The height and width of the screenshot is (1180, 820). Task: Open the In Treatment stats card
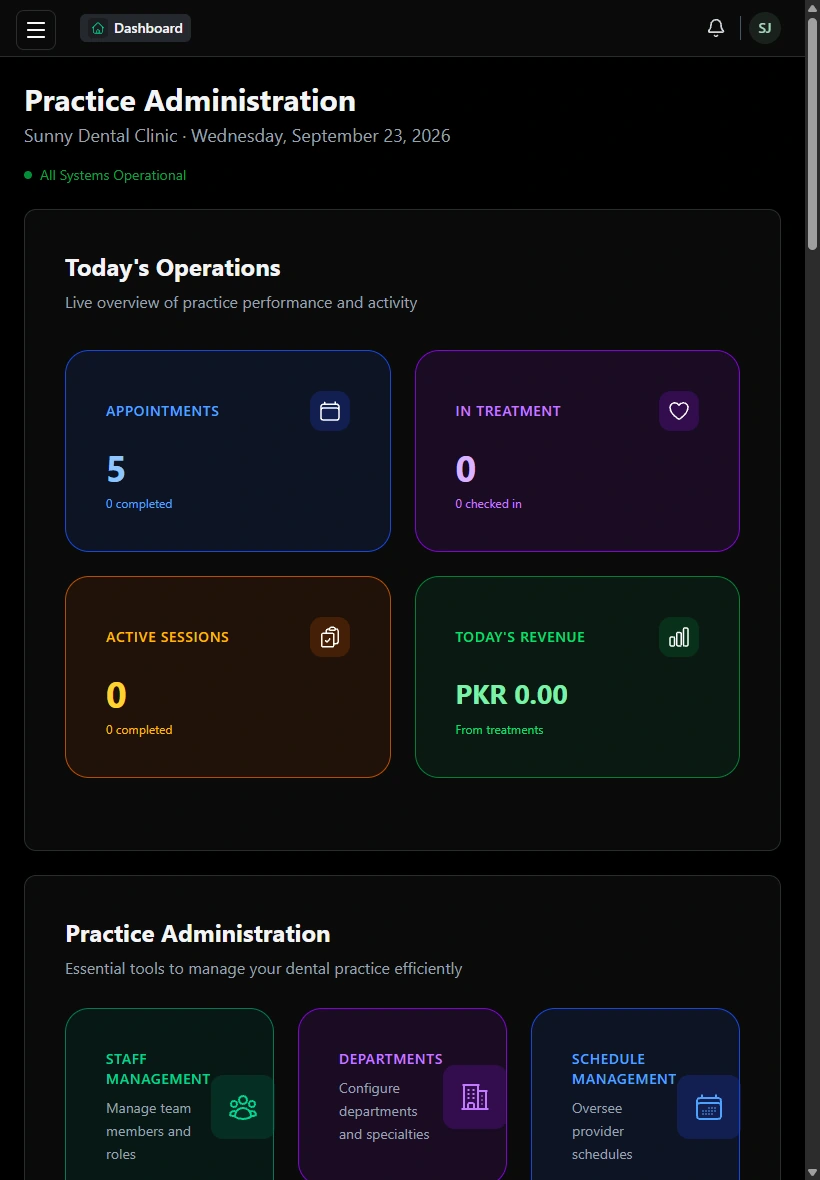pyautogui.click(x=577, y=451)
